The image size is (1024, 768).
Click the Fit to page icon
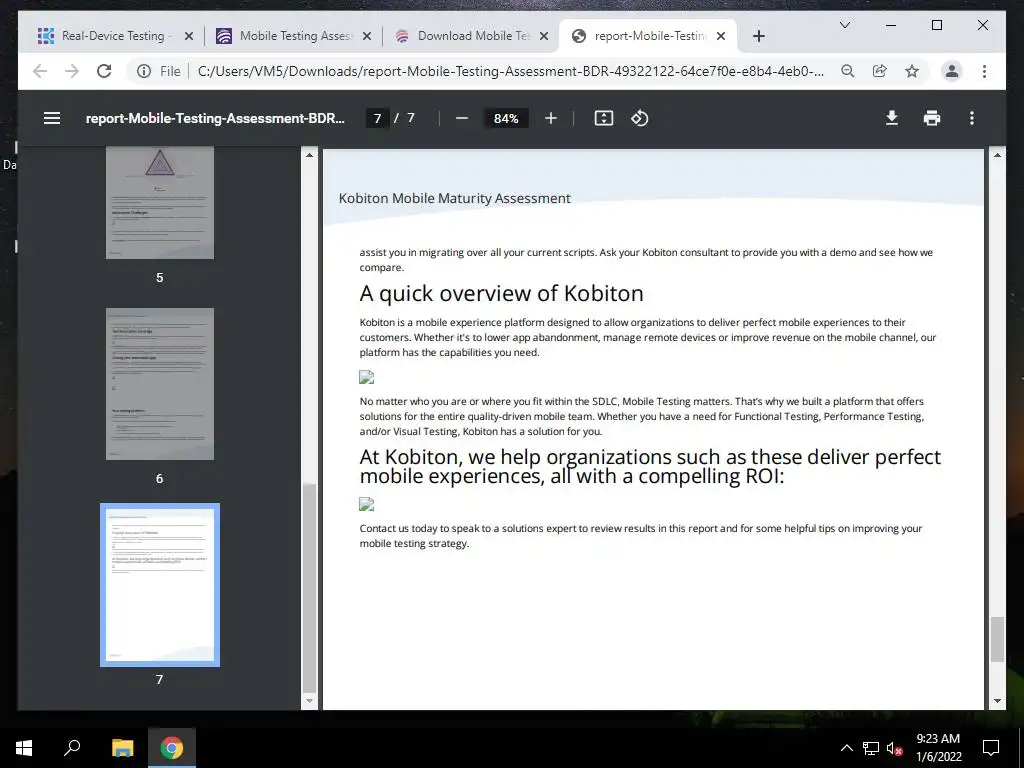[x=603, y=118]
